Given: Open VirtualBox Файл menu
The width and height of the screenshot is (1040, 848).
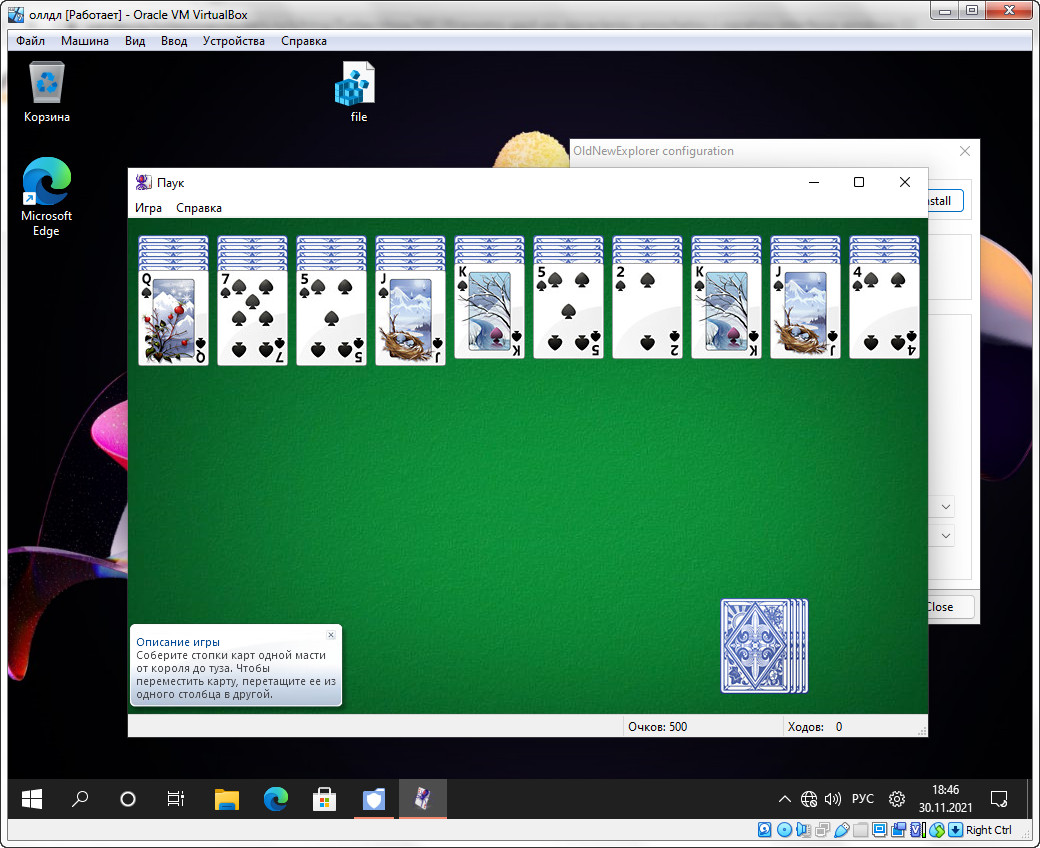Looking at the screenshot, I should [31, 40].
